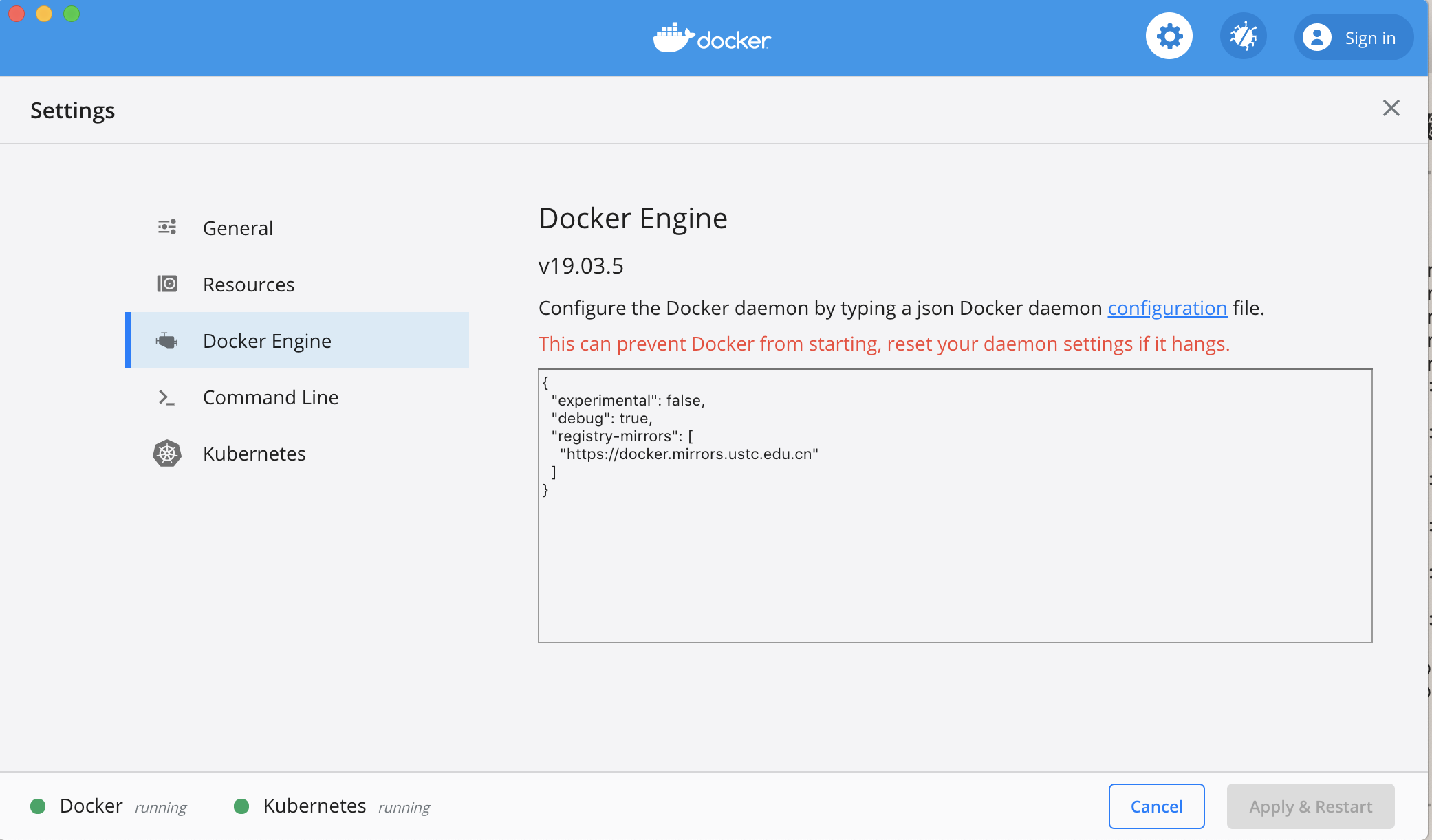This screenshot has width=1432, height=840.
Task: Click the Resources disk icon
Action: point(167,284)
